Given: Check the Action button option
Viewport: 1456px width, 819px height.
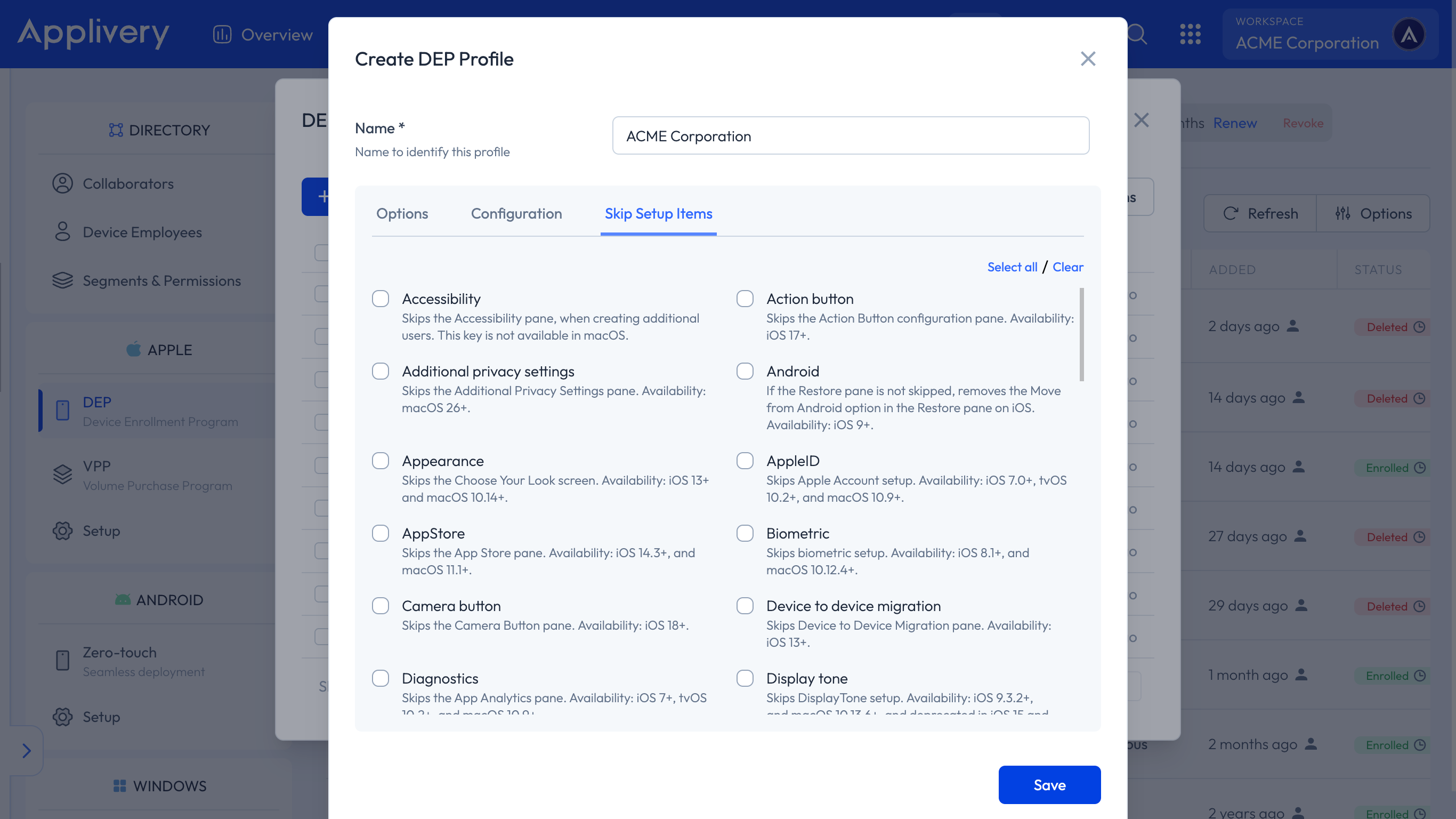Looking at the screenshot, I should coord(745,299).
